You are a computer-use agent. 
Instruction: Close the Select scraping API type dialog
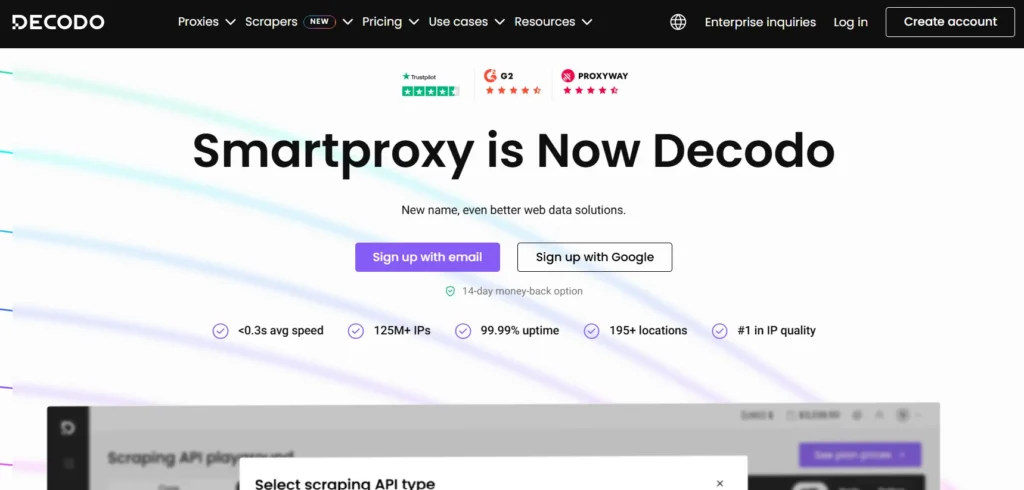pyautogui.click(x=720, y=483)
